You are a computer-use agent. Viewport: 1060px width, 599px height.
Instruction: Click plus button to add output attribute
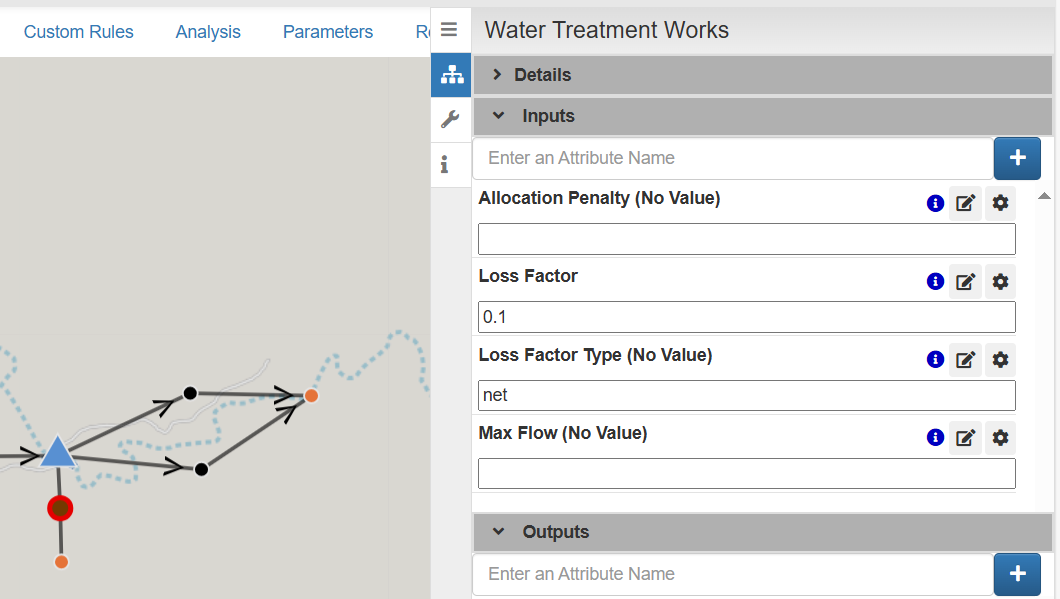(1017, 574)
